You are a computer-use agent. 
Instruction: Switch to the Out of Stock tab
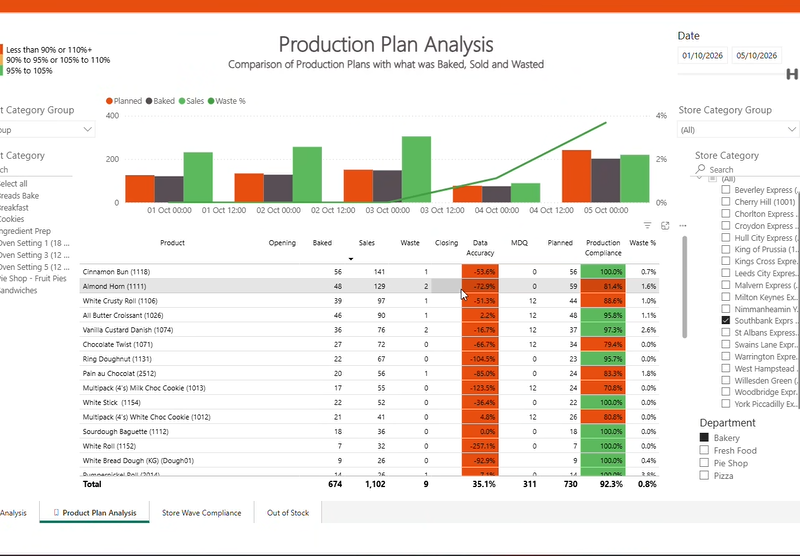pos(288,513)
